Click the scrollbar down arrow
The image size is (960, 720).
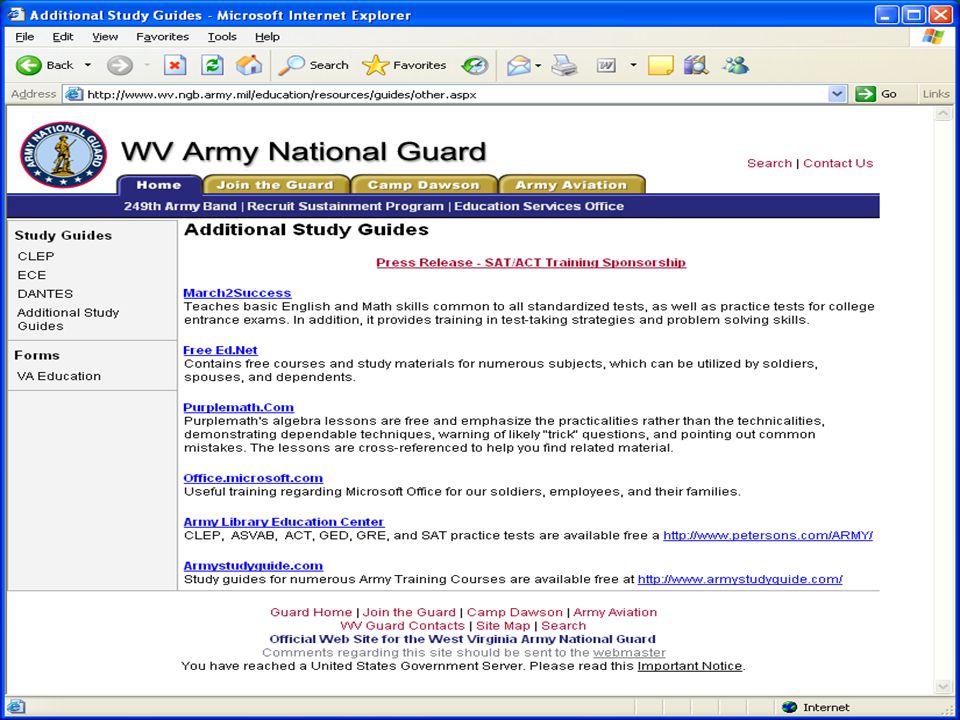943,687
